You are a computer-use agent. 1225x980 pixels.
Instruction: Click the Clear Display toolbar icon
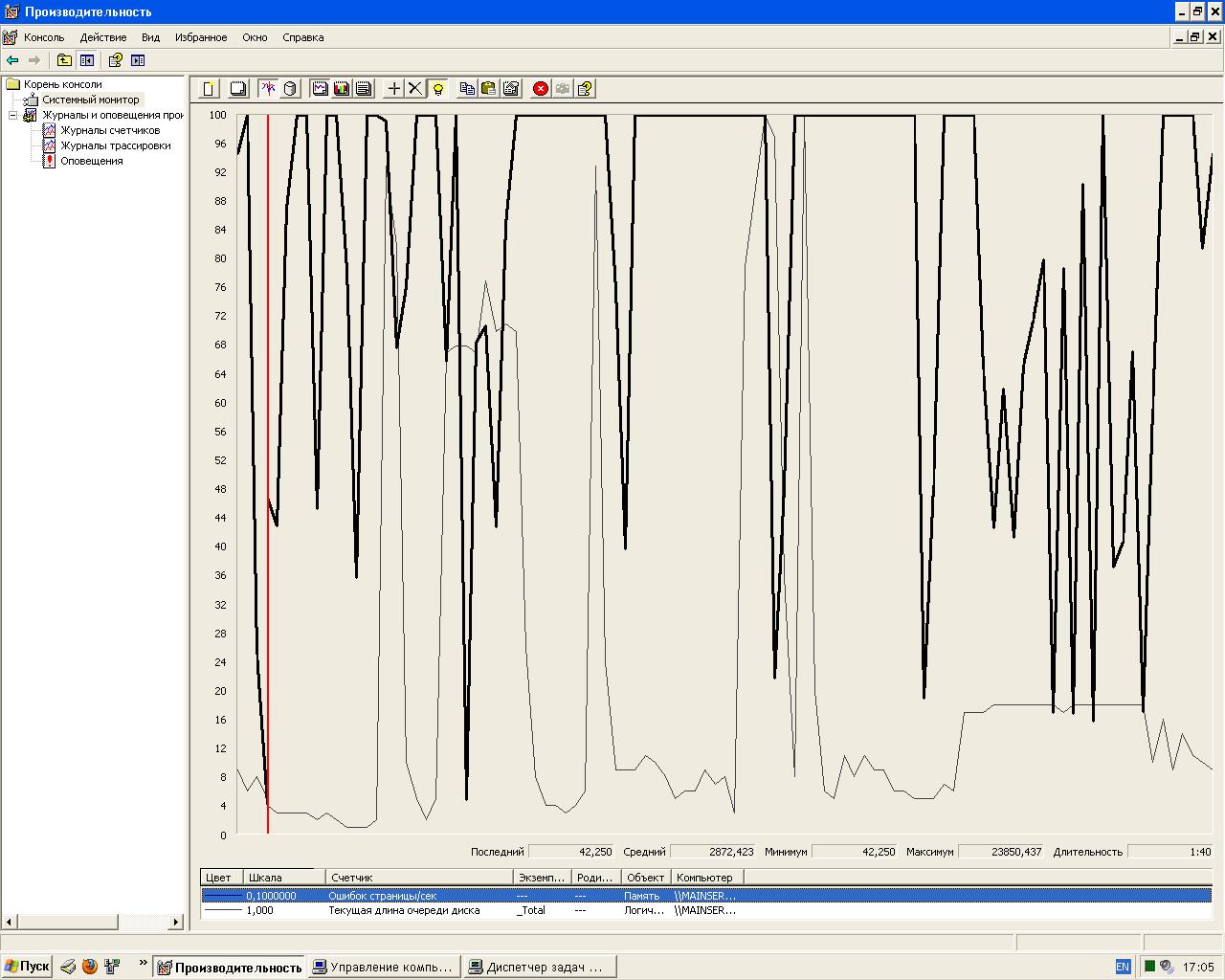(x=238, y=89)
